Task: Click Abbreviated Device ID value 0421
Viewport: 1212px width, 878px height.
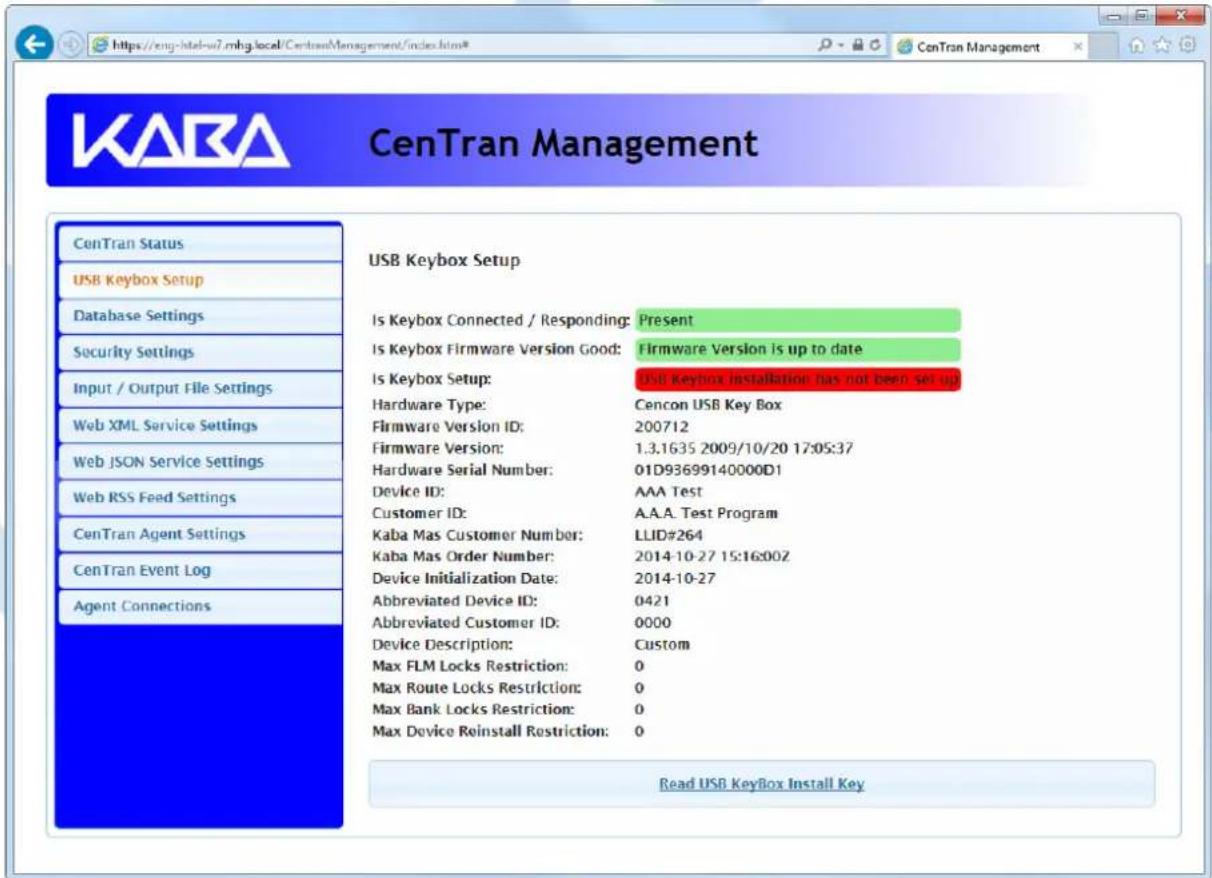Action: 652,601
